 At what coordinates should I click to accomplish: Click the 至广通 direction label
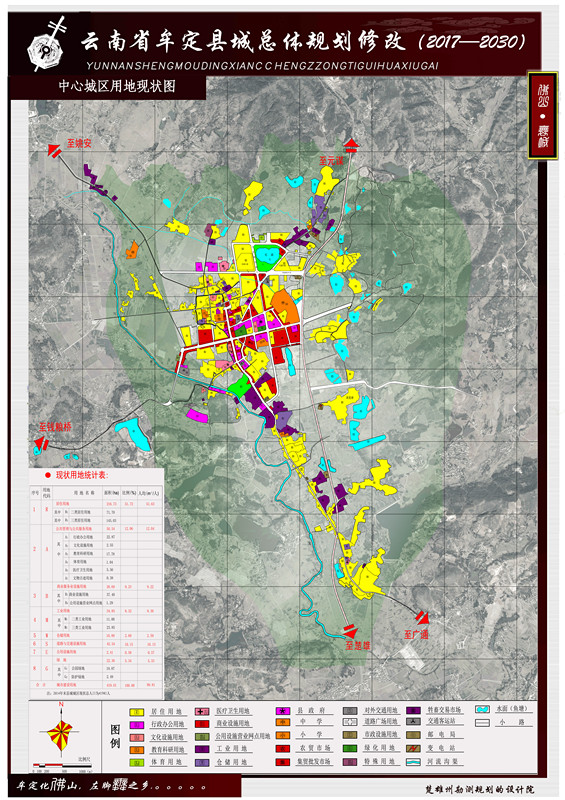416,634
